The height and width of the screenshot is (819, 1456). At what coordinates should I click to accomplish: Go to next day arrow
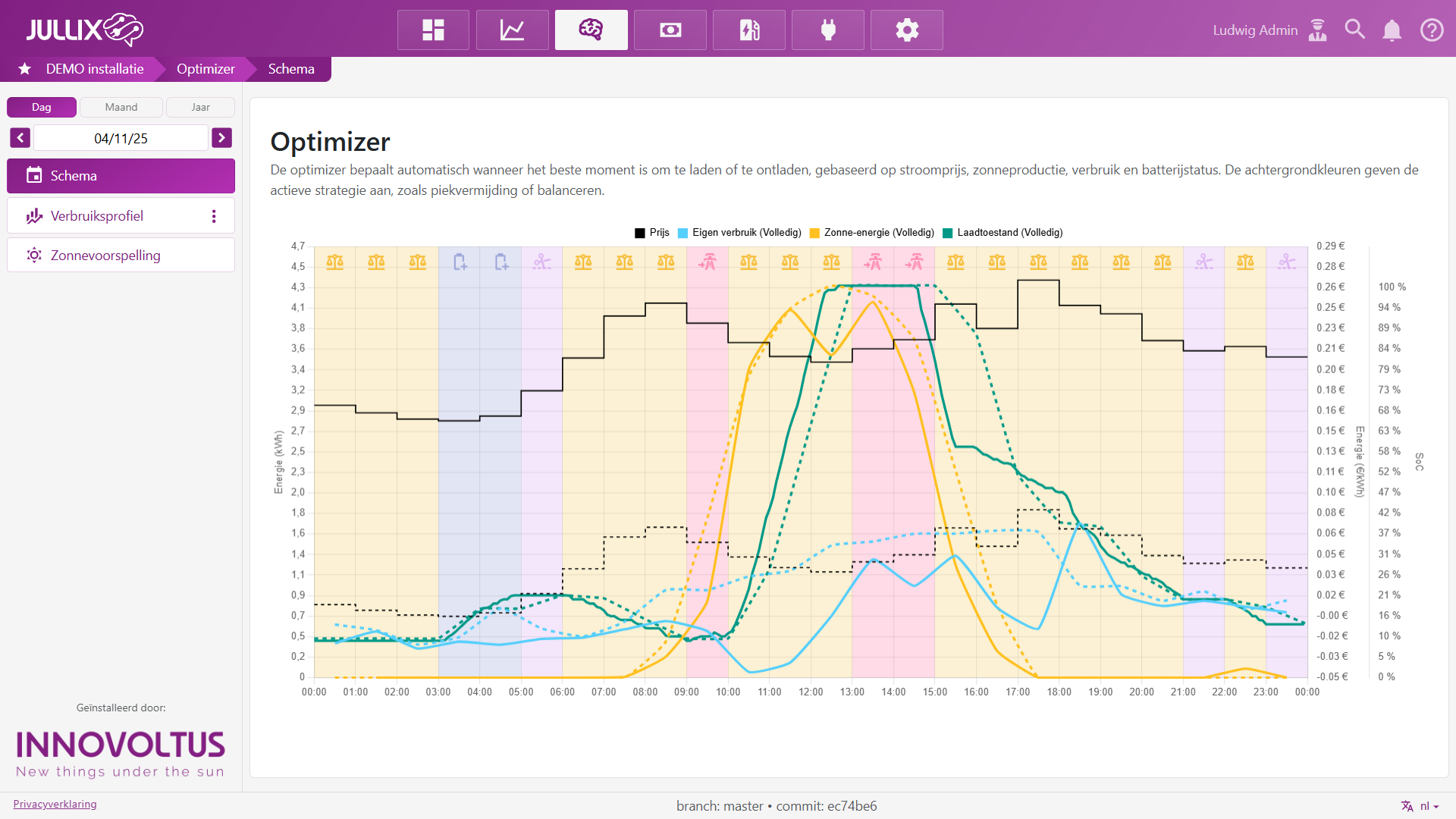(221, 138)
